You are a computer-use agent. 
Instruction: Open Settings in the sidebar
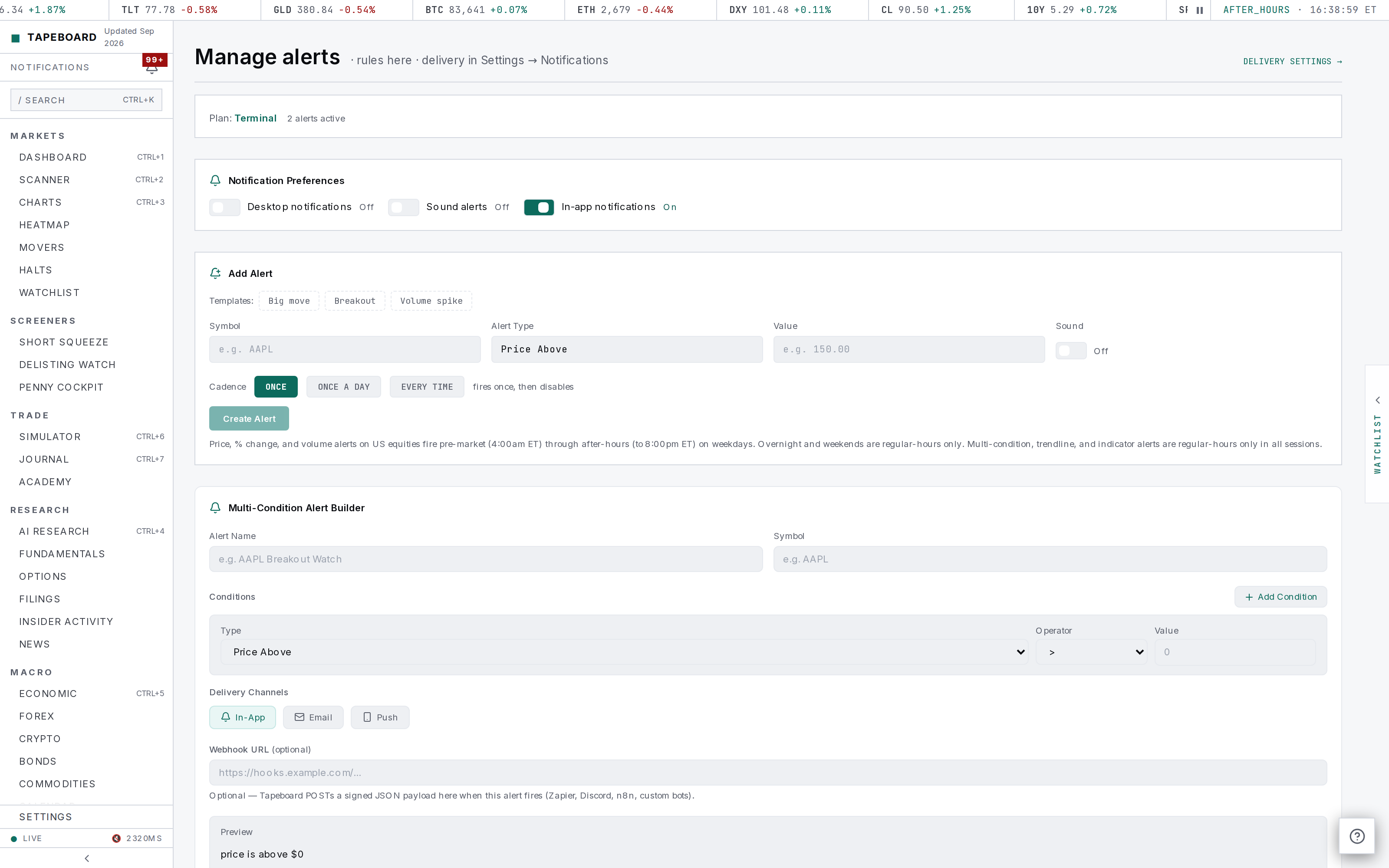87,817
